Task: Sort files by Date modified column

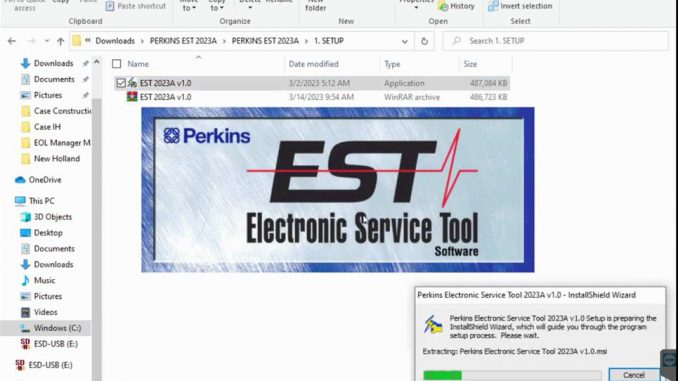Action: point(313,64)
